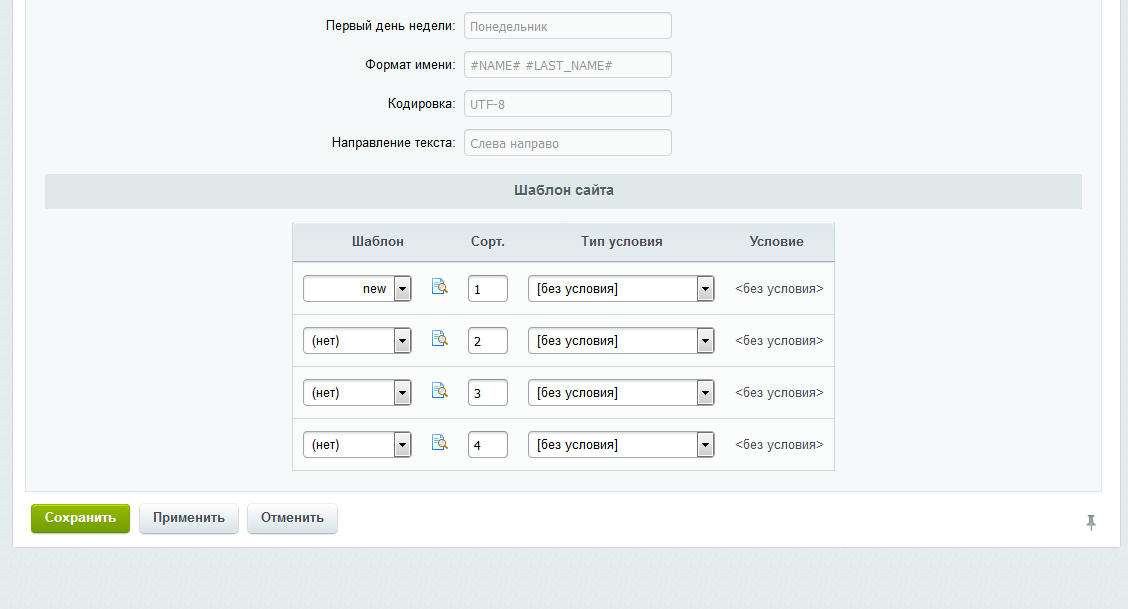The width and height of the screenshot is (1128, 609).
Task: Open the 'new' template dropdown
Action: (357, 288)
